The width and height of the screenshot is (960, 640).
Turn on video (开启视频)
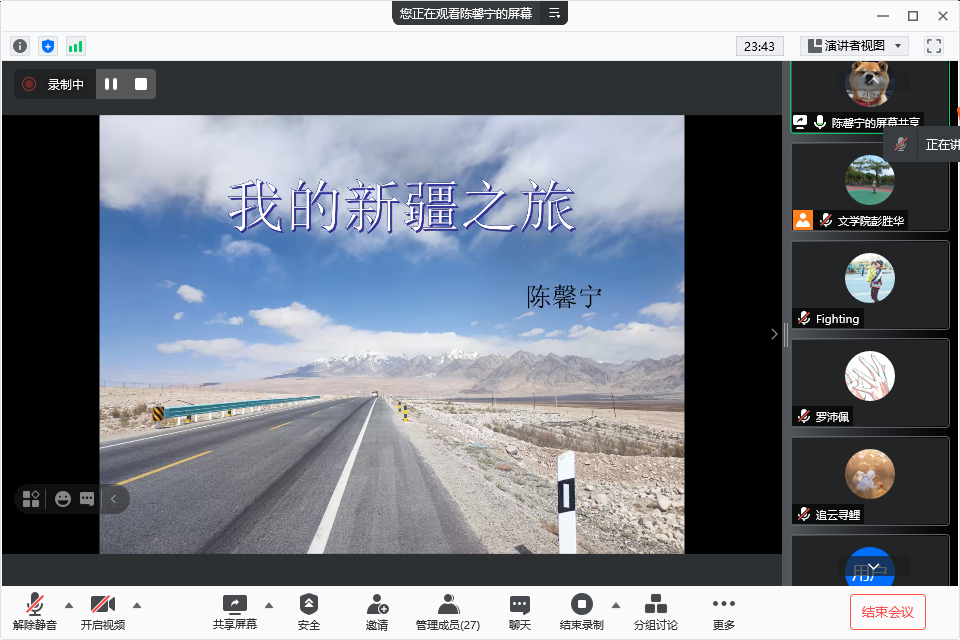(x=103, y=611)
